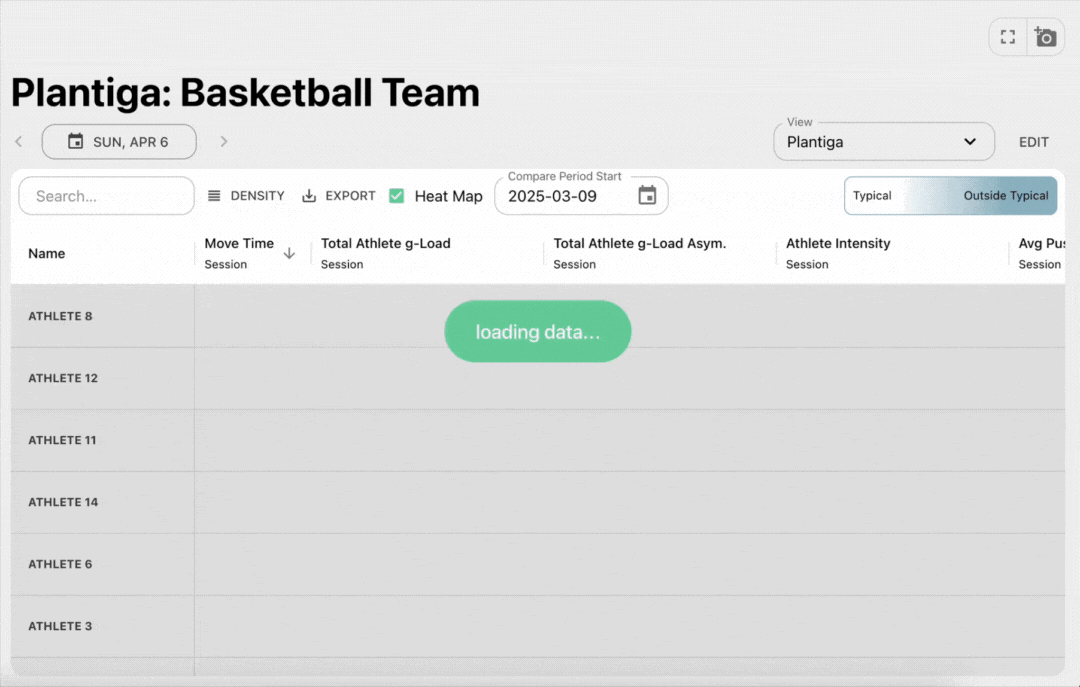Select the ATHLETE 12 row
Image resolution: width=1080 pixels, height=687 pixels.
pos(538,378)
